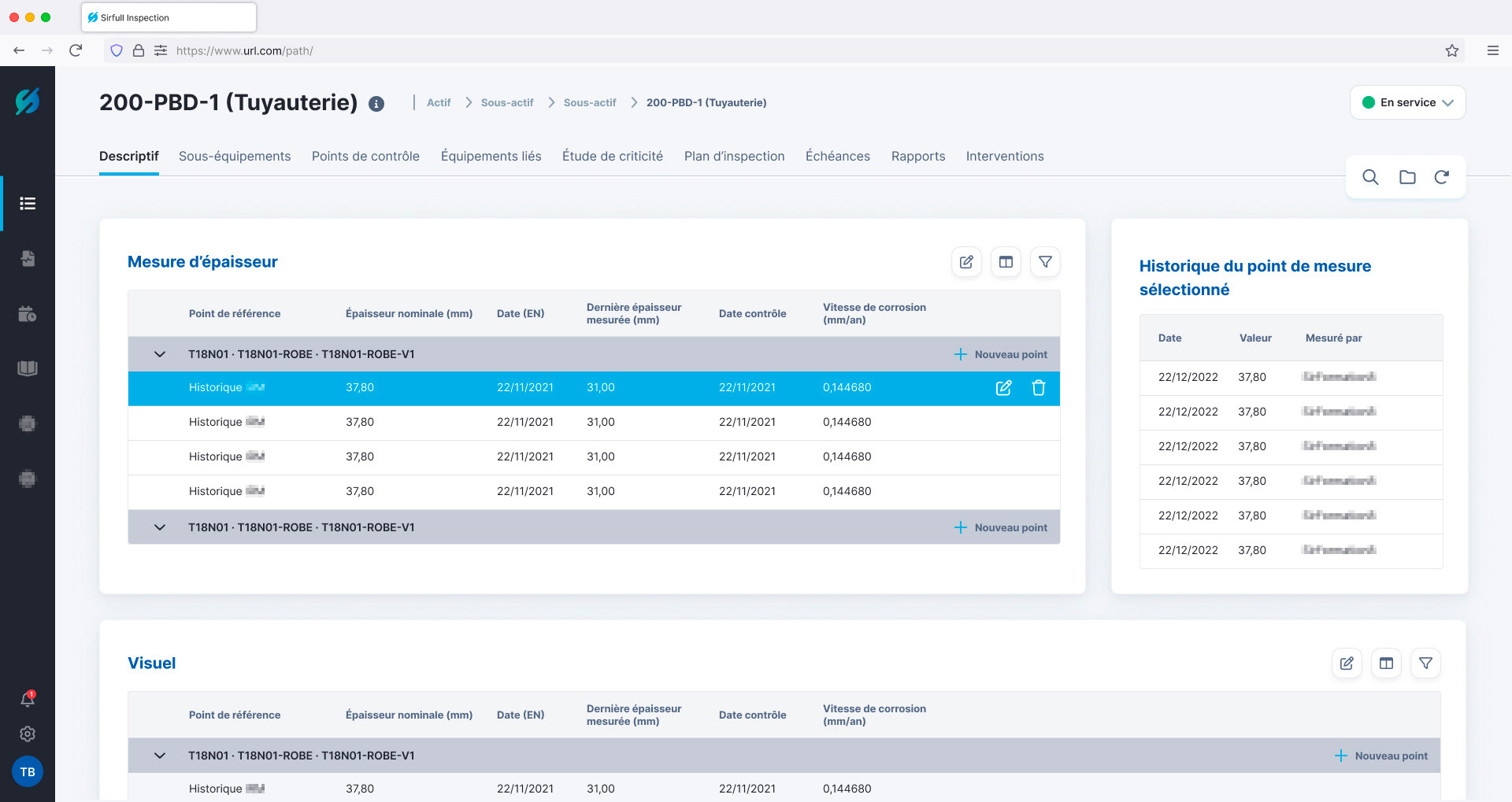
Task: Delete the highlighted Historique row
Action: pyautogui.click(x=1039, y=388)
